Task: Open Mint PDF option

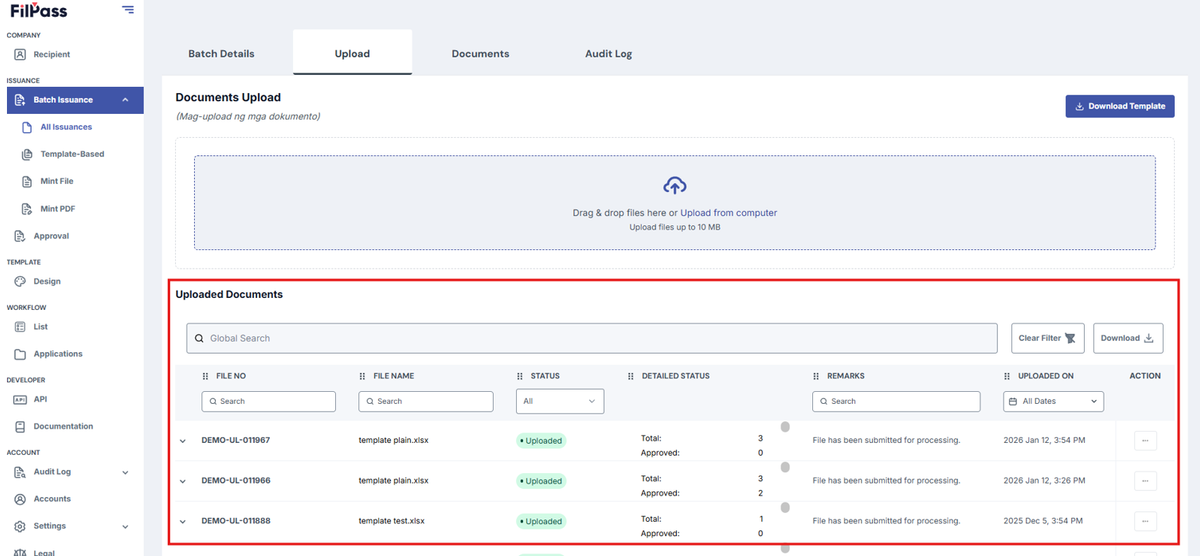Action: tap(57, 209)
